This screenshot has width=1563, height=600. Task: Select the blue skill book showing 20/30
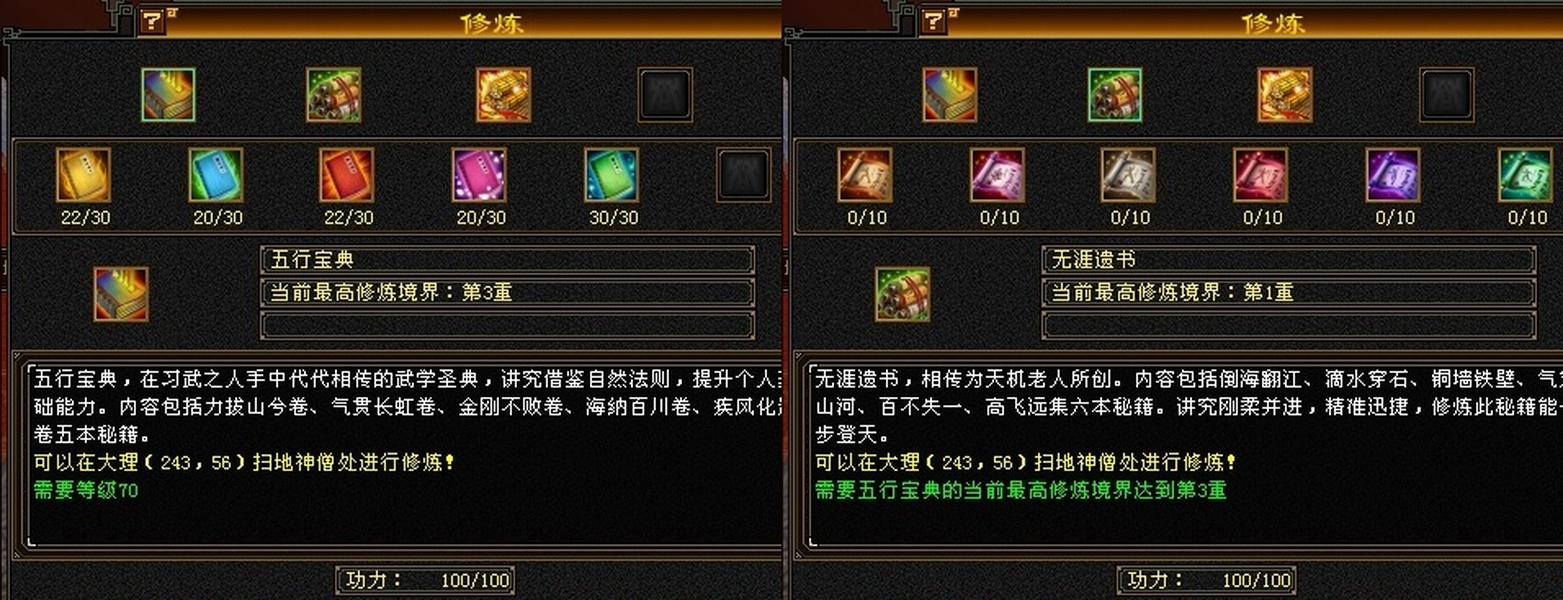point(216,176)
